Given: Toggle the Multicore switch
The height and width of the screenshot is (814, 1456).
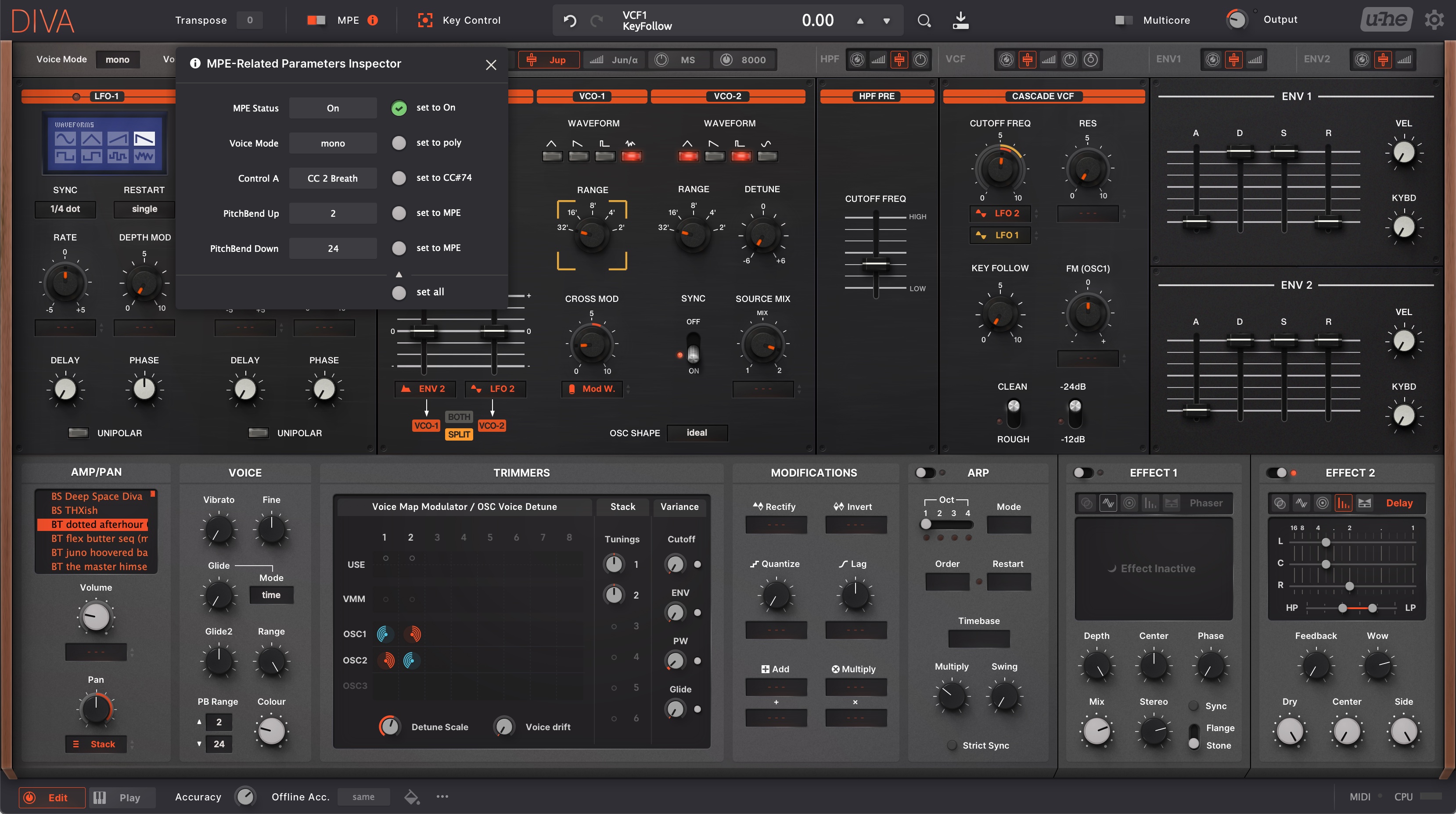Looking at the screenshot, I should (x=1123, y=20).
